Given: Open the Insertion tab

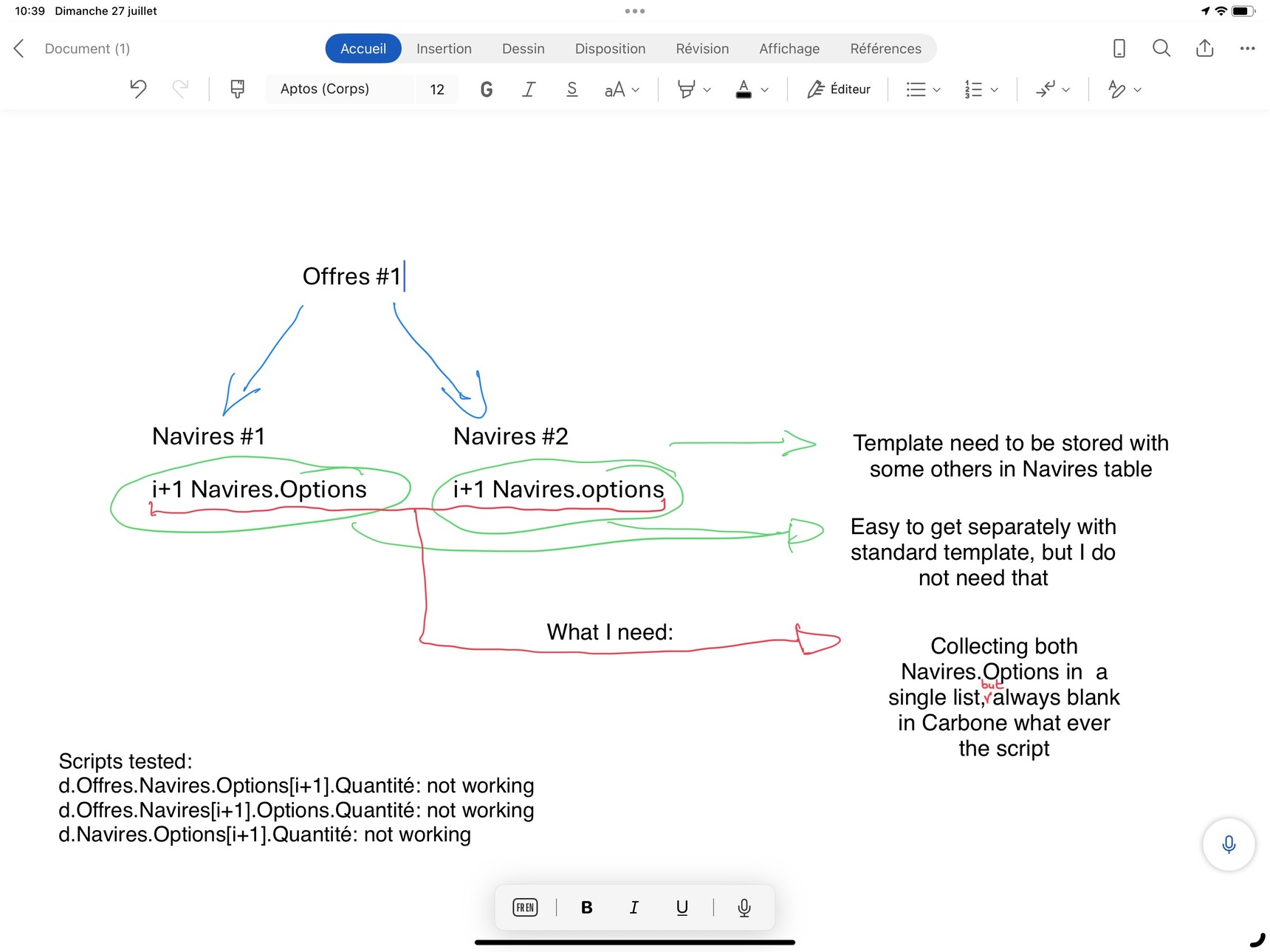Looking at the screenshot, I should click(x=444, y=49).
